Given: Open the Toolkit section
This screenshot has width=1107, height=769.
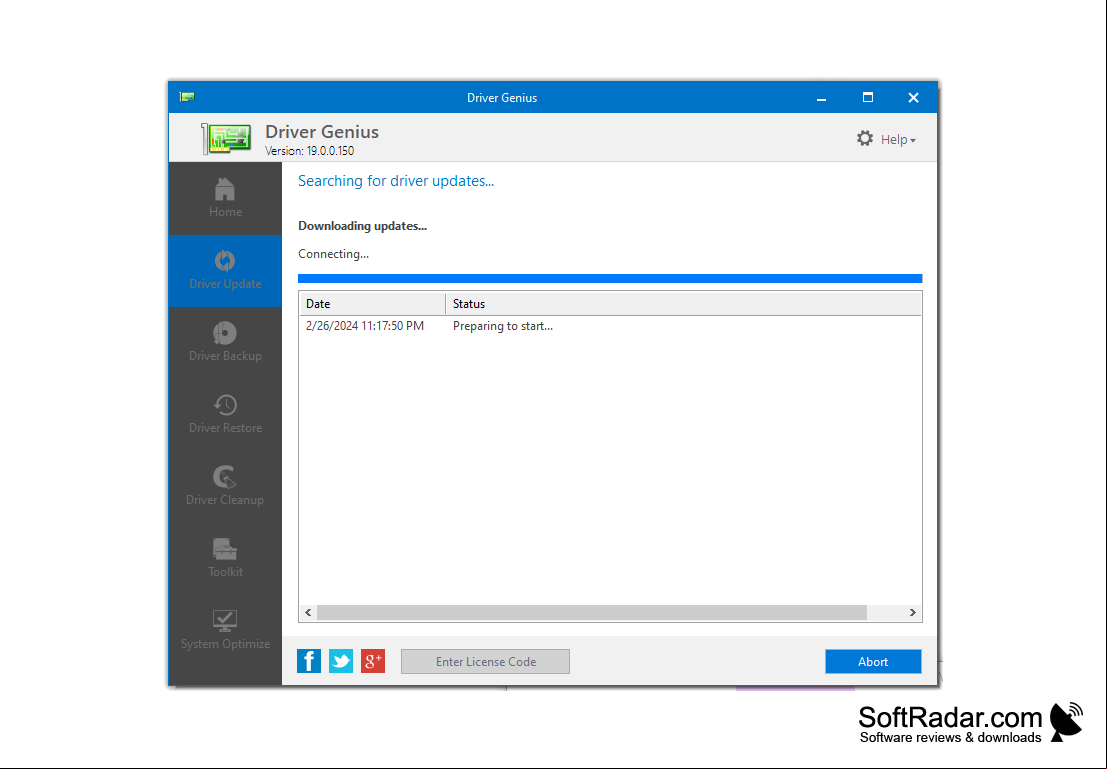Looking at the screenshot, I should tap(225, 559).
